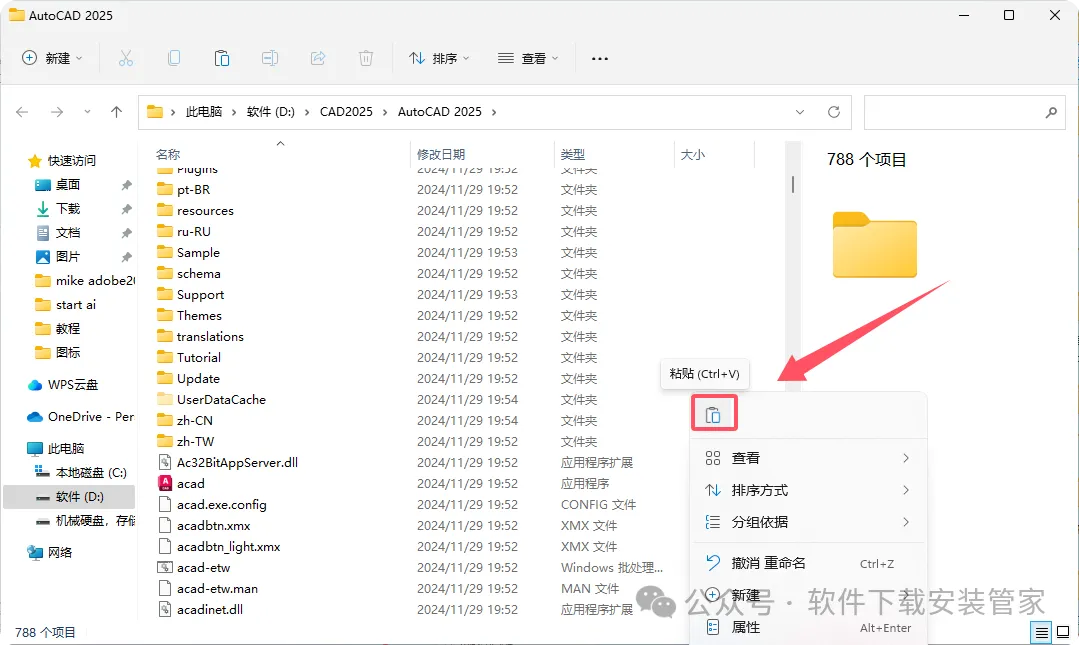Select the translations folder
Viewport: 1079px width, 645px height.
210,337
